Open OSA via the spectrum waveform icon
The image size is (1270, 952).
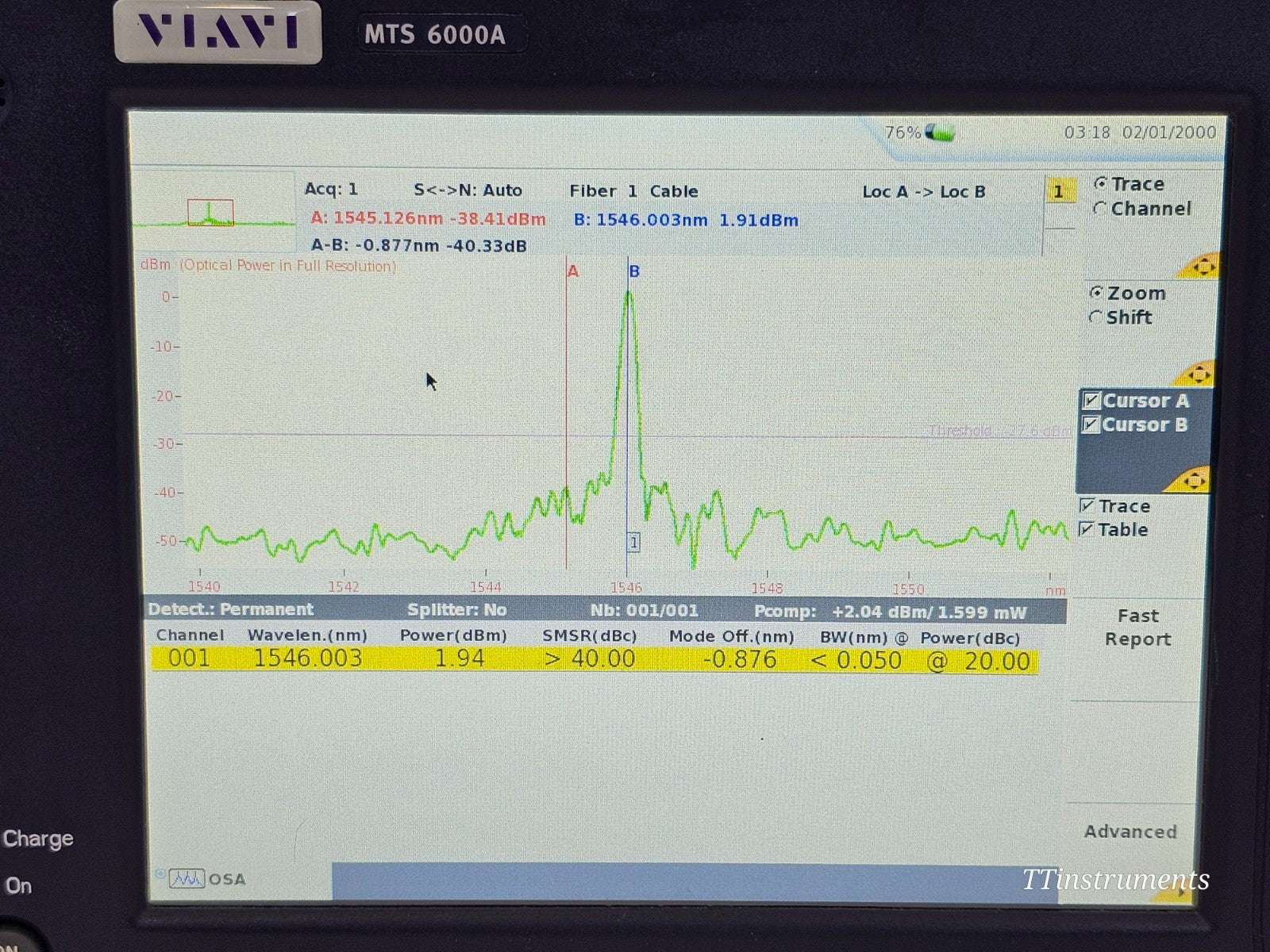pyautogui.click(x=189, y=877)
